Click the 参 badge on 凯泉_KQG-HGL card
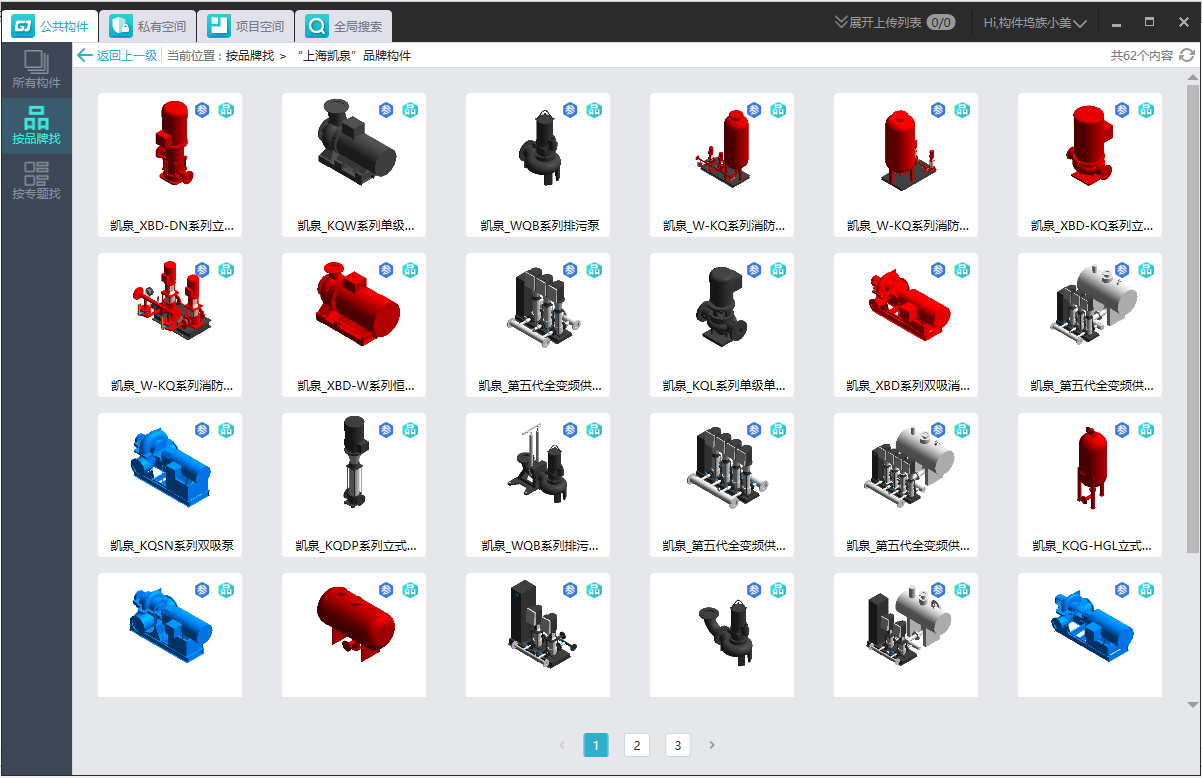The width and height of the screenshot is (1202, 778). point(1122,430)
